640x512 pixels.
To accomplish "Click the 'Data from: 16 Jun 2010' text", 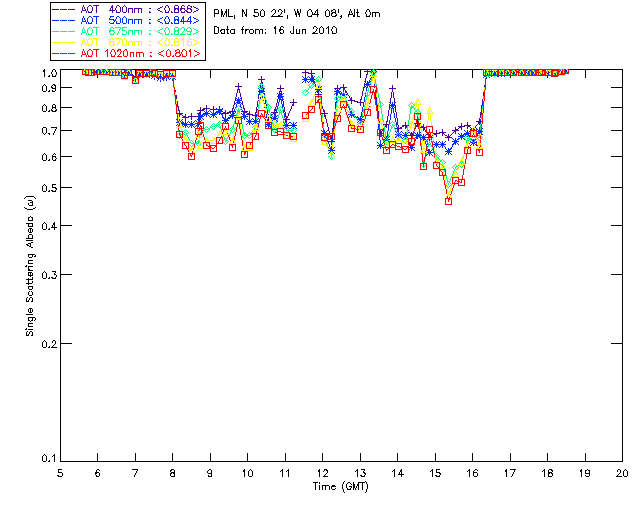I will (x=275, y=31).
